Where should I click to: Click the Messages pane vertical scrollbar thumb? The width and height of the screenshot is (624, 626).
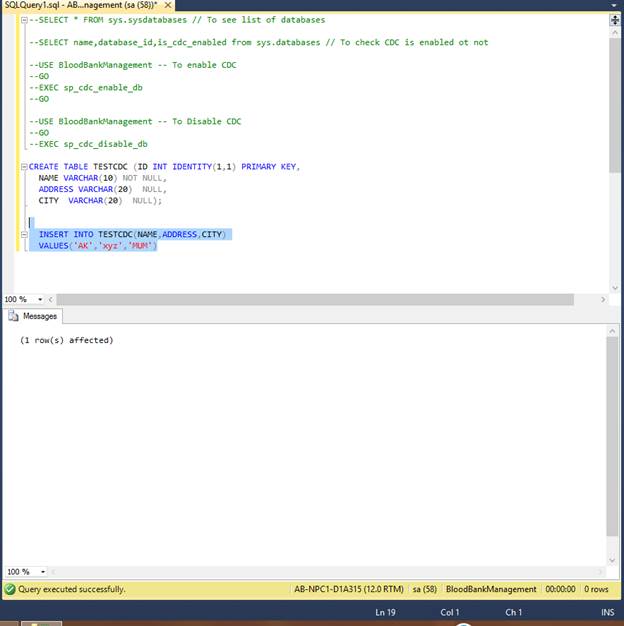tap(612, 436)
